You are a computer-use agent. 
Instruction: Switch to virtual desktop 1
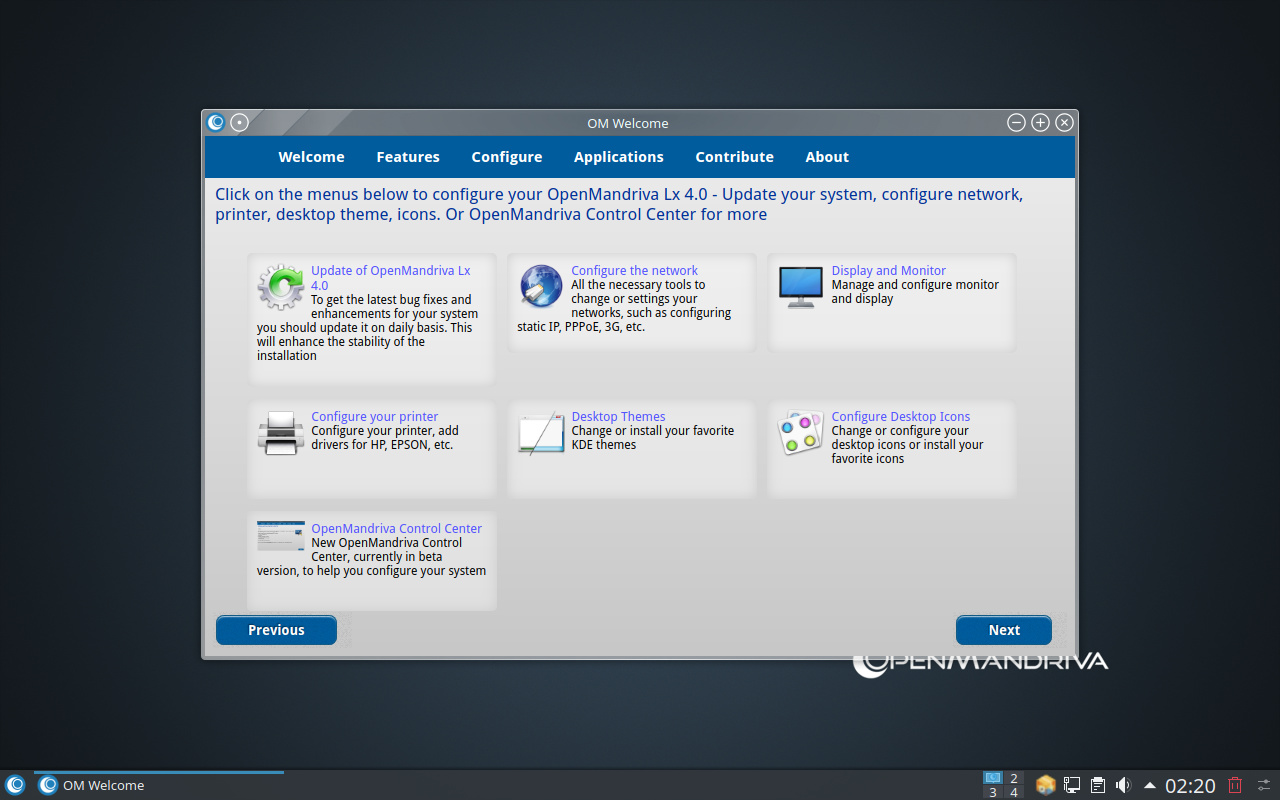click(993, 778)
